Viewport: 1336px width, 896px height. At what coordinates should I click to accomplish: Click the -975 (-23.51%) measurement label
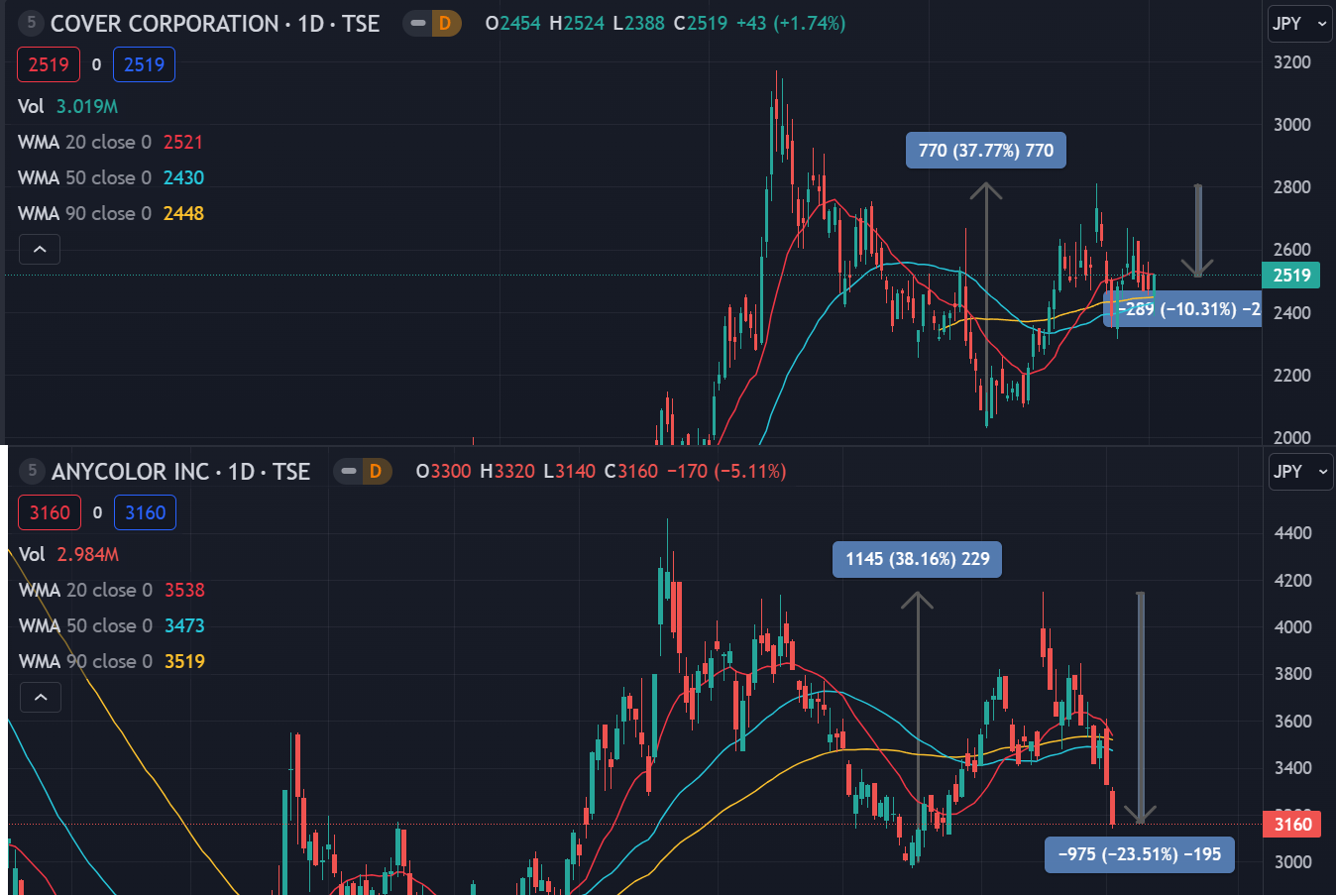1140,854
